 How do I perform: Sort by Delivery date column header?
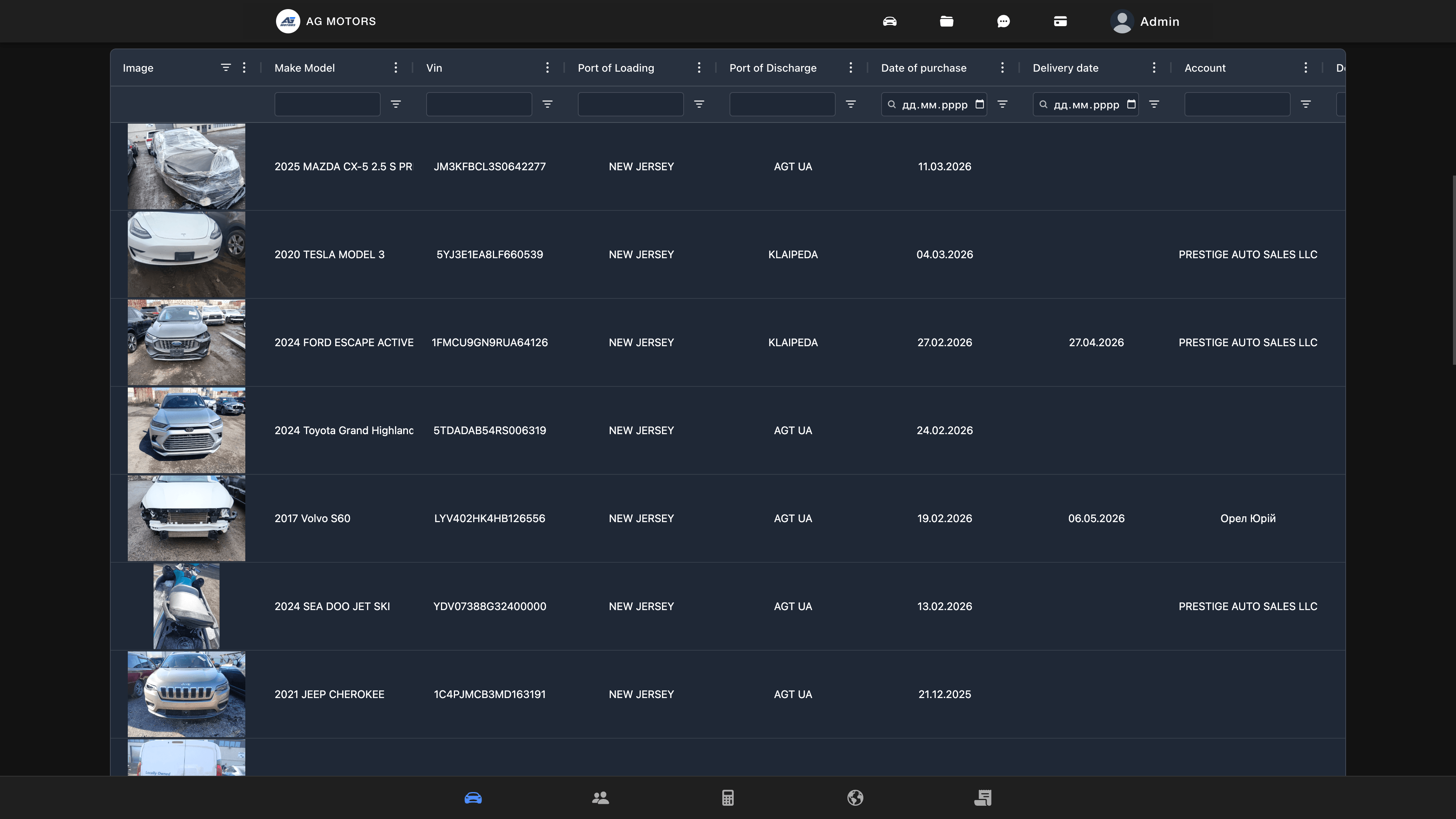point(1065,68)
